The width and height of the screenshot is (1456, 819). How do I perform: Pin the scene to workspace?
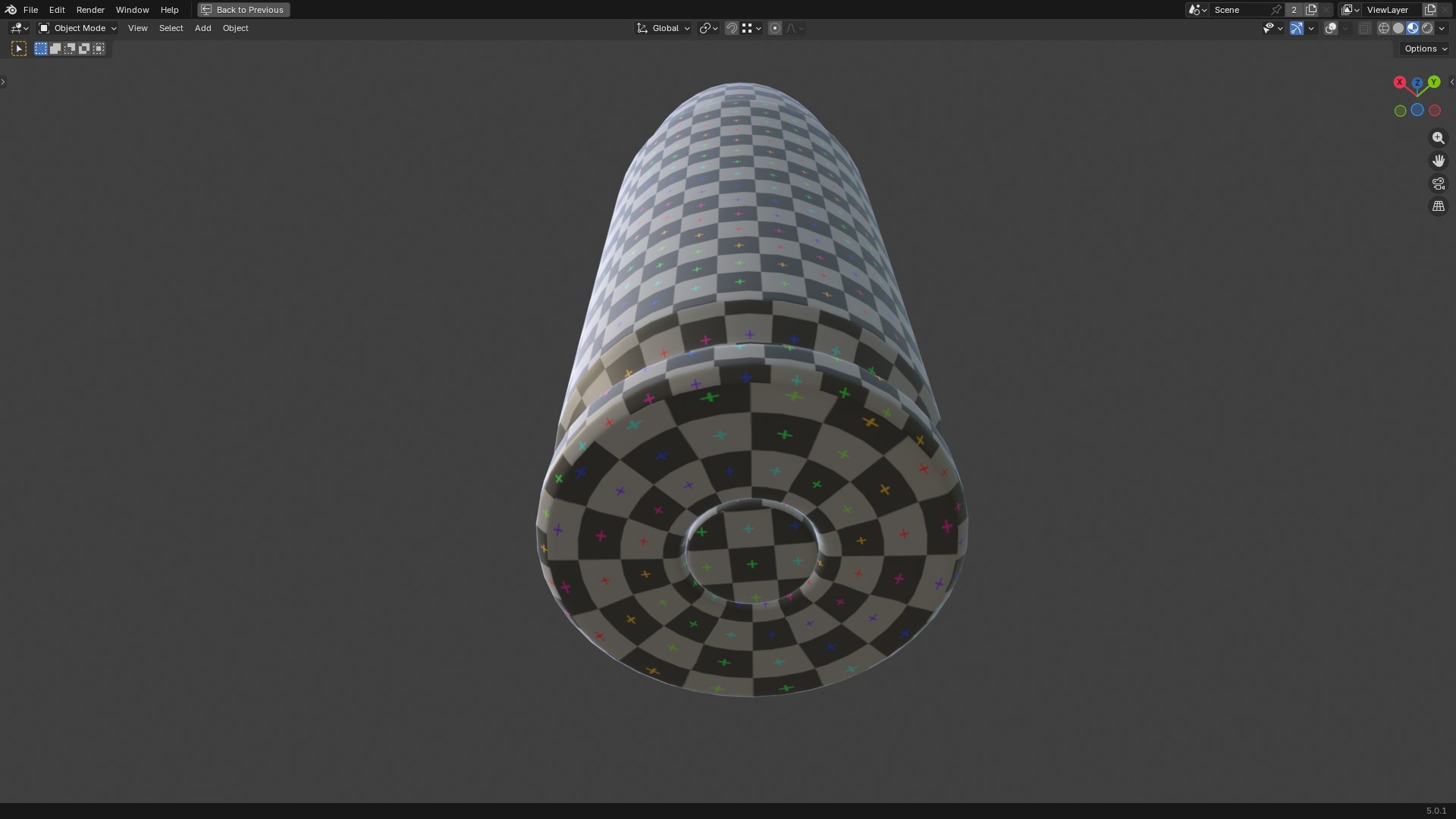(x=1277, y=10)
